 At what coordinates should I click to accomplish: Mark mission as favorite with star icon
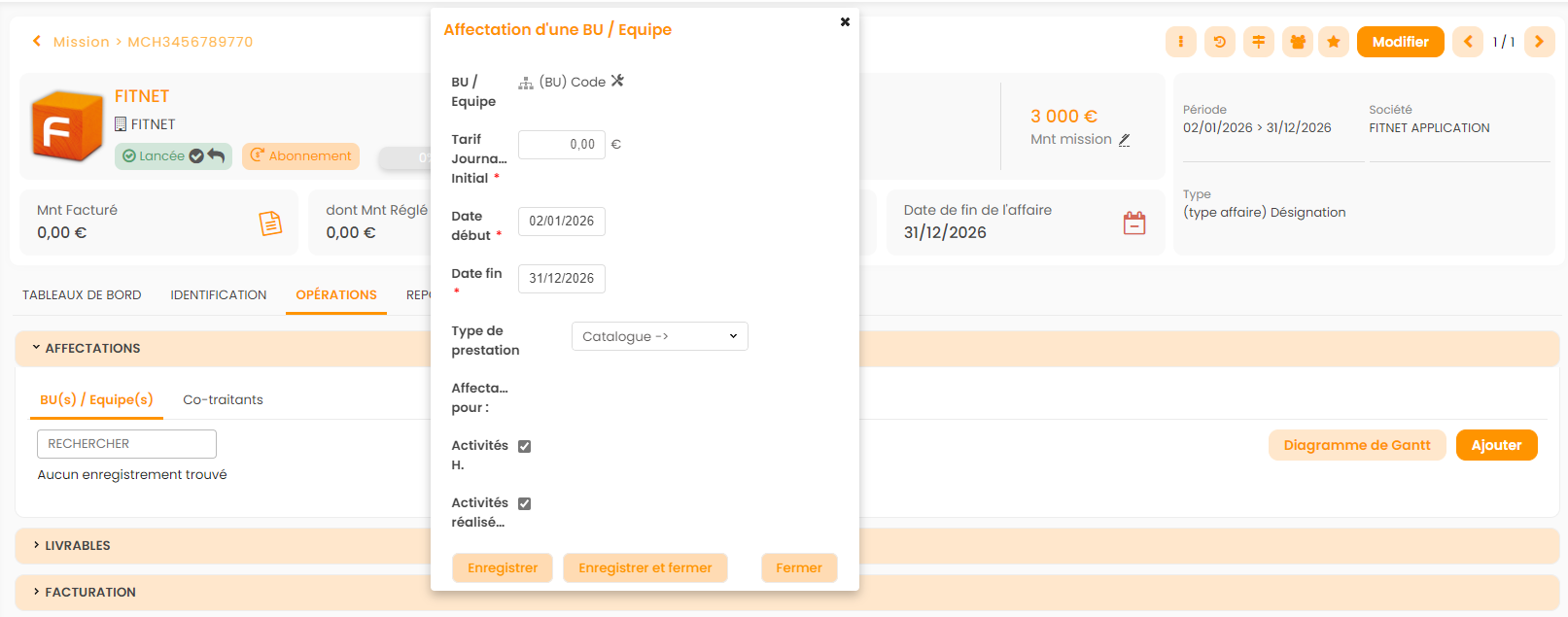(1333, 42)
